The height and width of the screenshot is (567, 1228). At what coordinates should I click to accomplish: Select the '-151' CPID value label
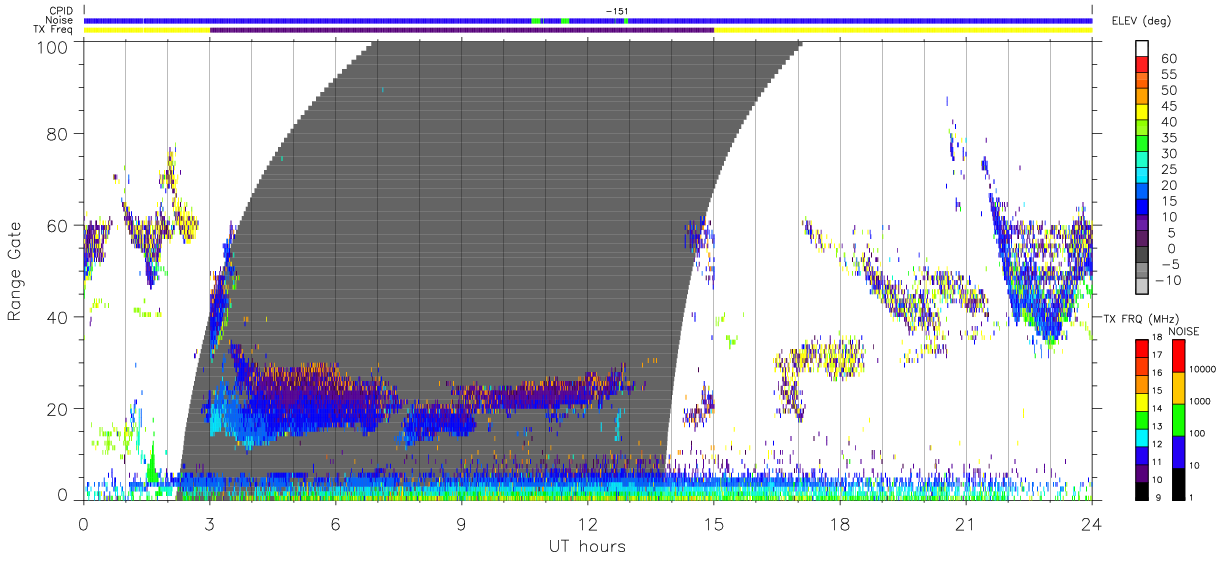[x=617, y=10]
